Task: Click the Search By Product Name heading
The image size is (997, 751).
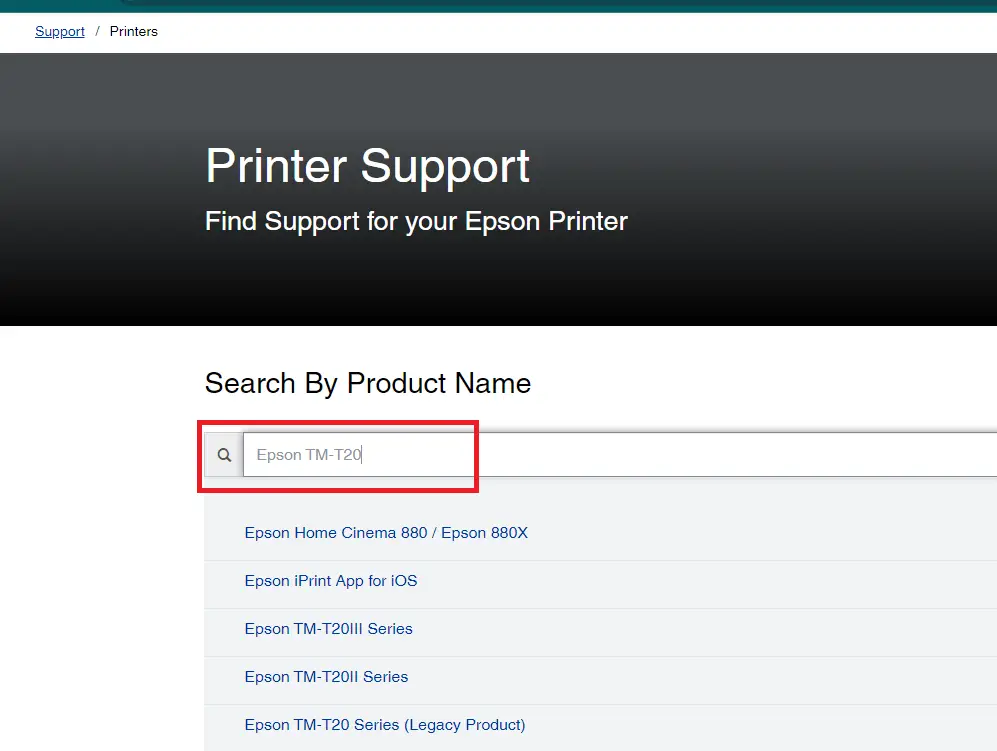Action: (x=368, y=383)
